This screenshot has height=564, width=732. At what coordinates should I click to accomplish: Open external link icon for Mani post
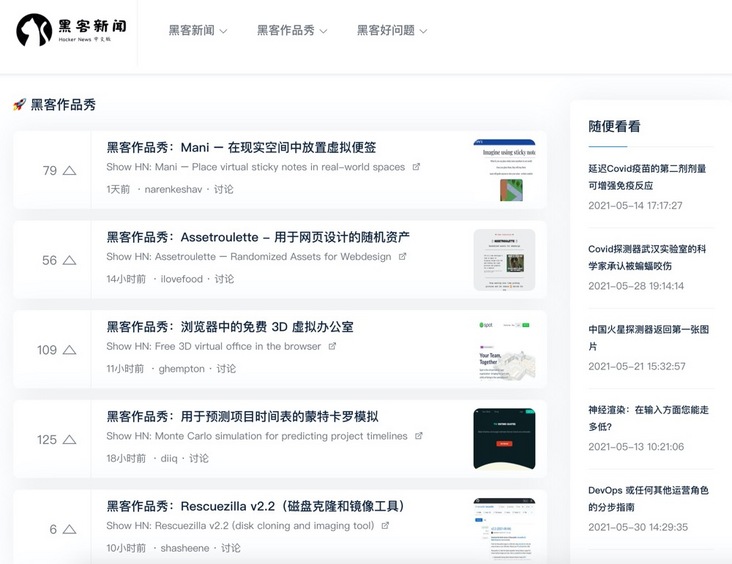pyautogui.click(x=416, y=167)
